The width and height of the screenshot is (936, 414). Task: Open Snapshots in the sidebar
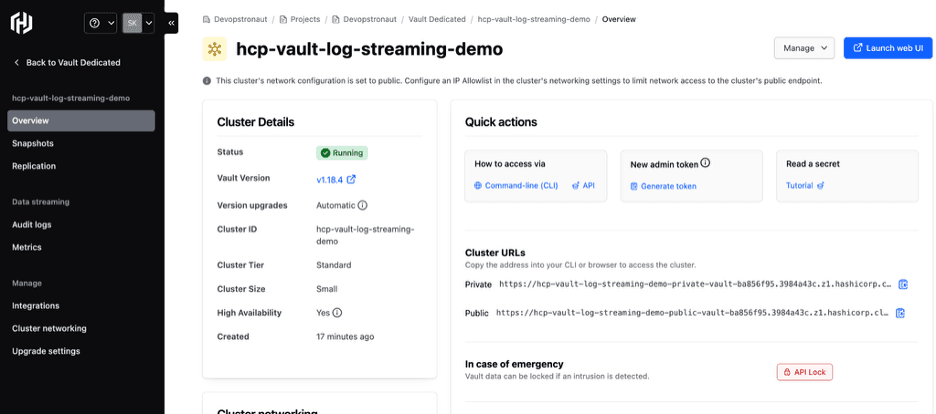click(33, 143)
